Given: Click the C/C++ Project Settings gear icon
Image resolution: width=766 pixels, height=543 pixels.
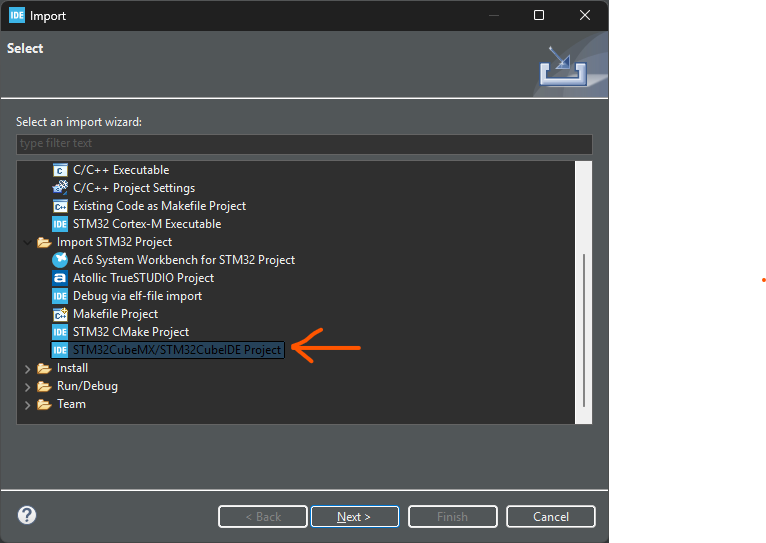Looking at the screenshot, I should [x=60, y=188].
